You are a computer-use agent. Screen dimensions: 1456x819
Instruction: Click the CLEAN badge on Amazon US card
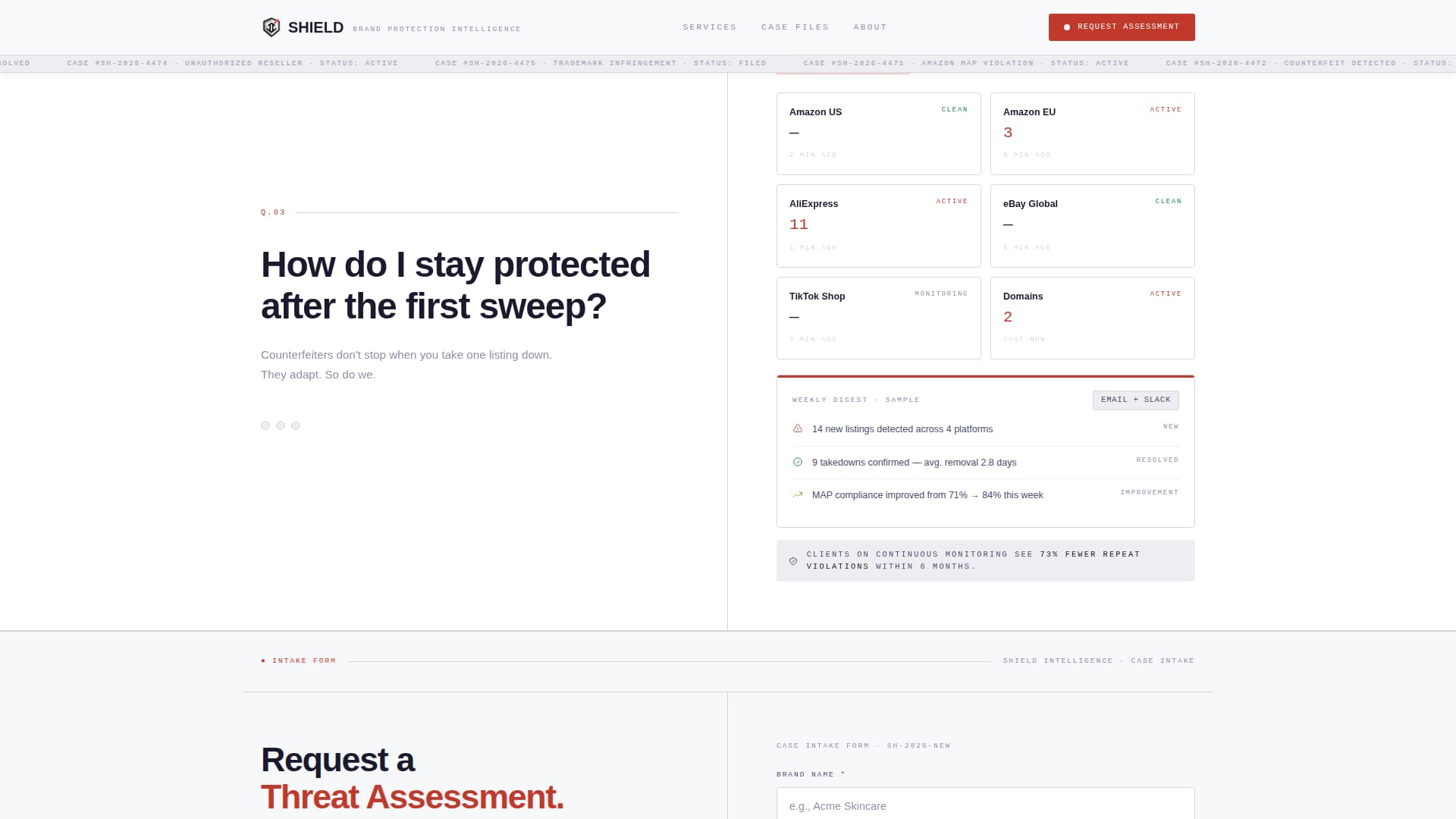954,109
